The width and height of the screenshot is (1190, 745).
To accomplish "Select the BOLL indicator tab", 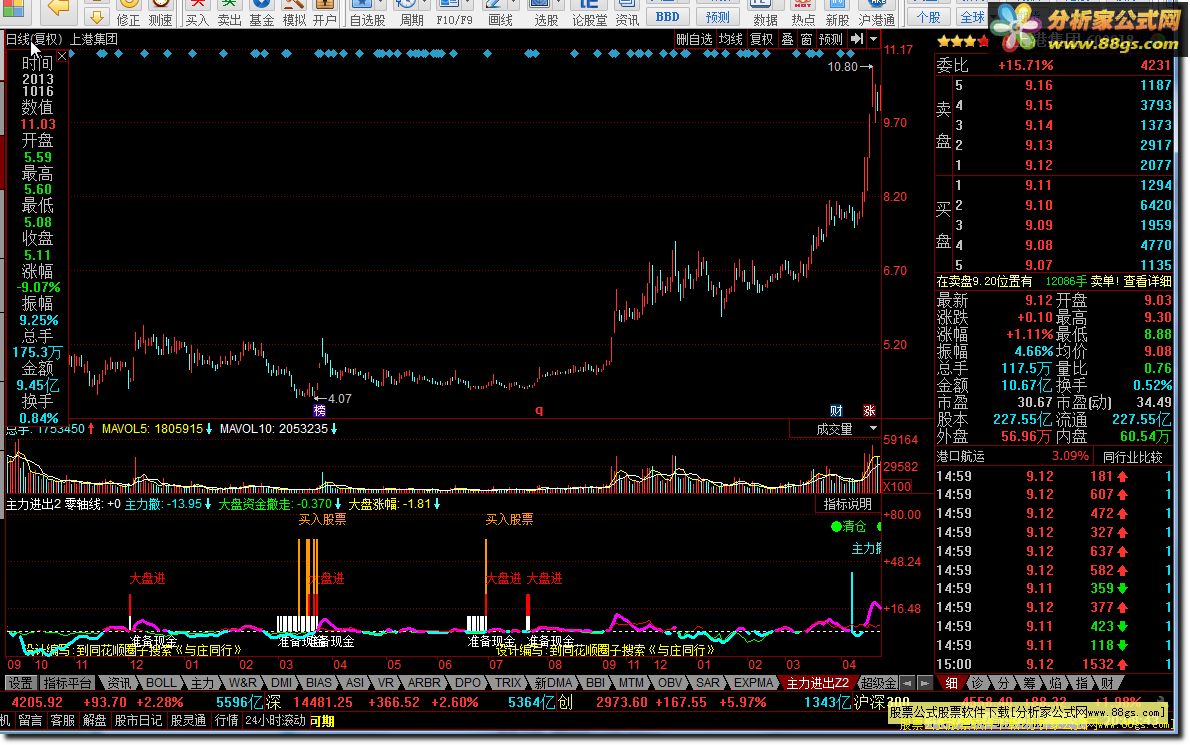I will (x=161, y=683).
